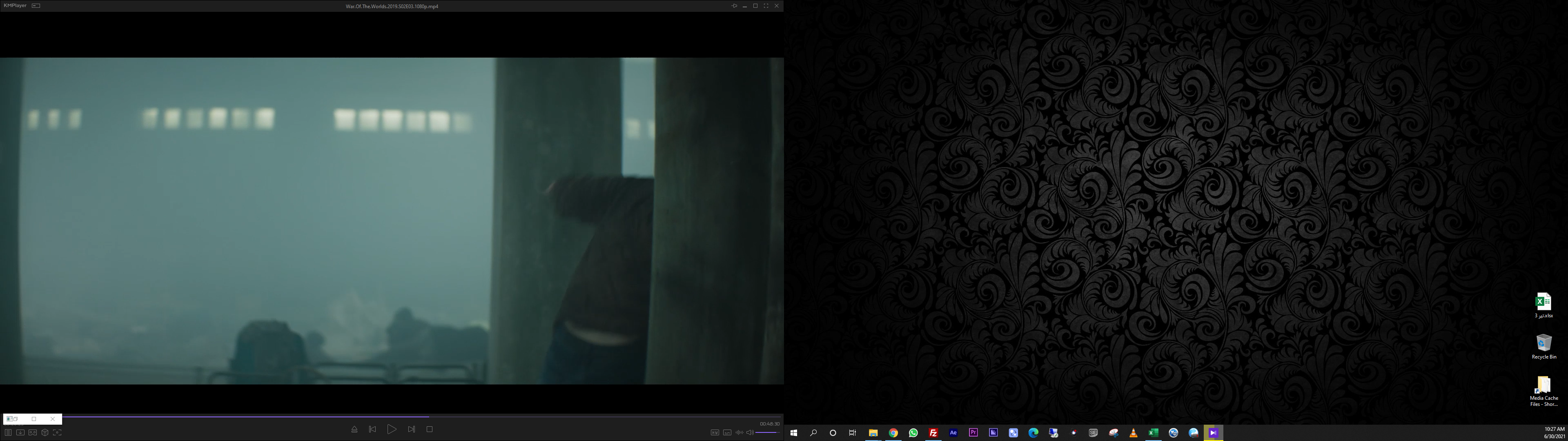
Task: Stop playback
Action: pos(430,430)
